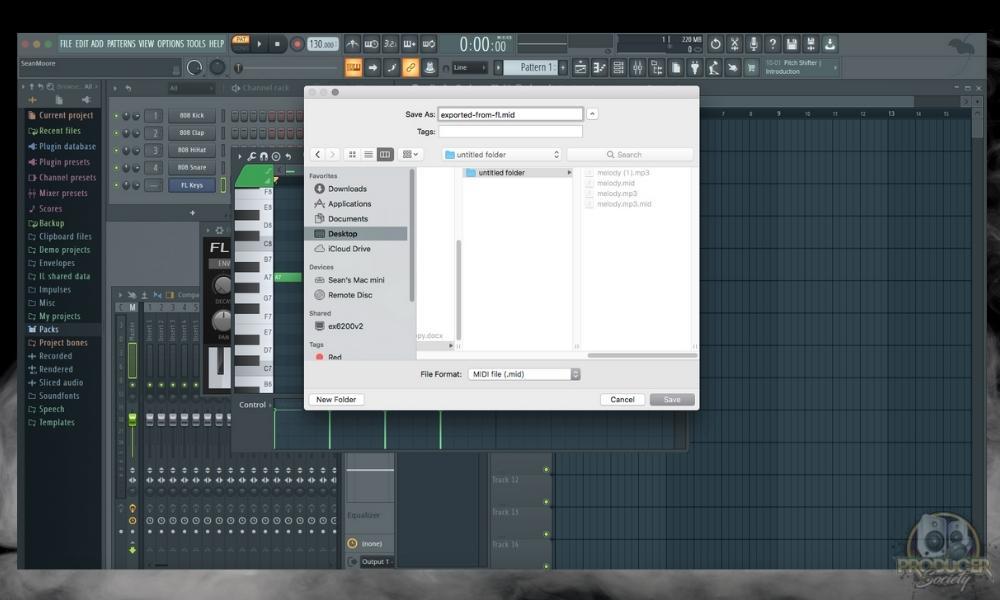Switch save dialog to icon view
This screenshot has height=600, width=1000.
tap(352, 154)
